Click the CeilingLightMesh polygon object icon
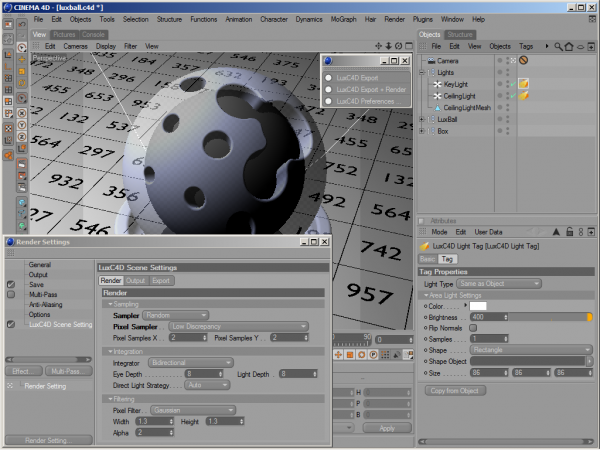This screenshot has height=450, width=600. click(437, 107)
